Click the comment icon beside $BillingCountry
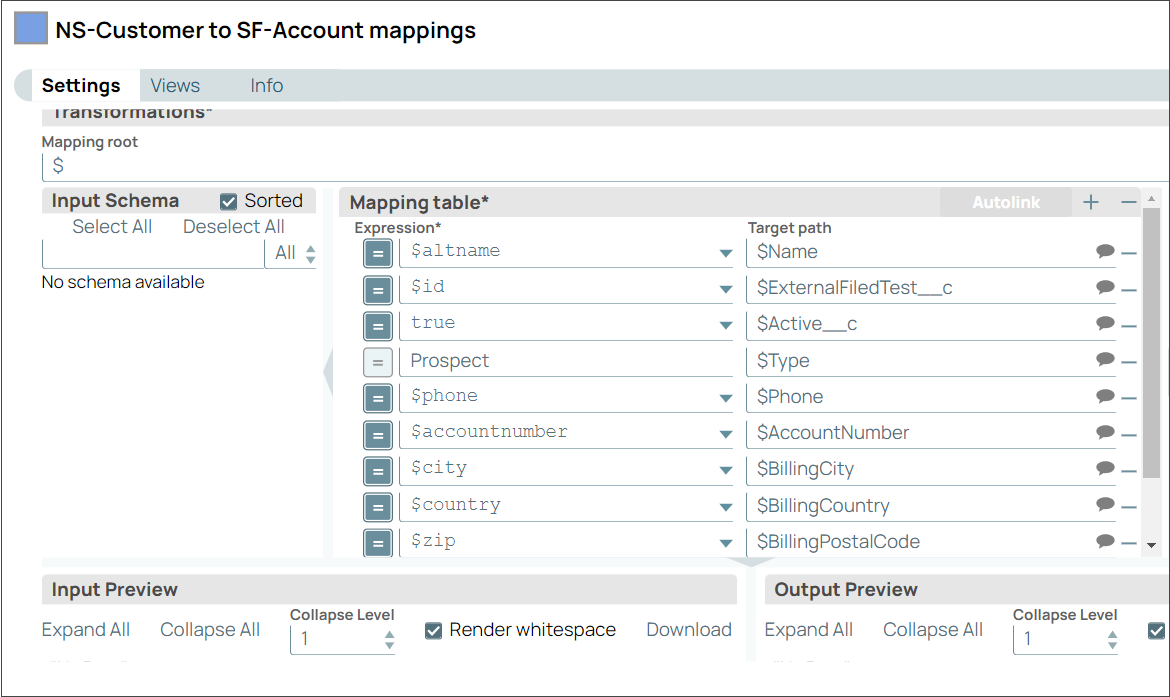Image resolution: width=1170 pixels, height=697 pixels. pyautogui.click(x=1105, y=505)
